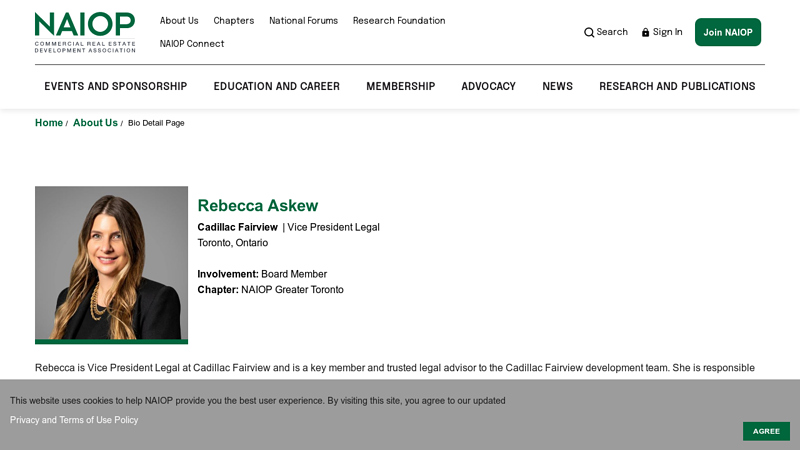This screenshot has width=800, height=450.
Task: Click the NAIOP logo
Action: tap(85, 32)
